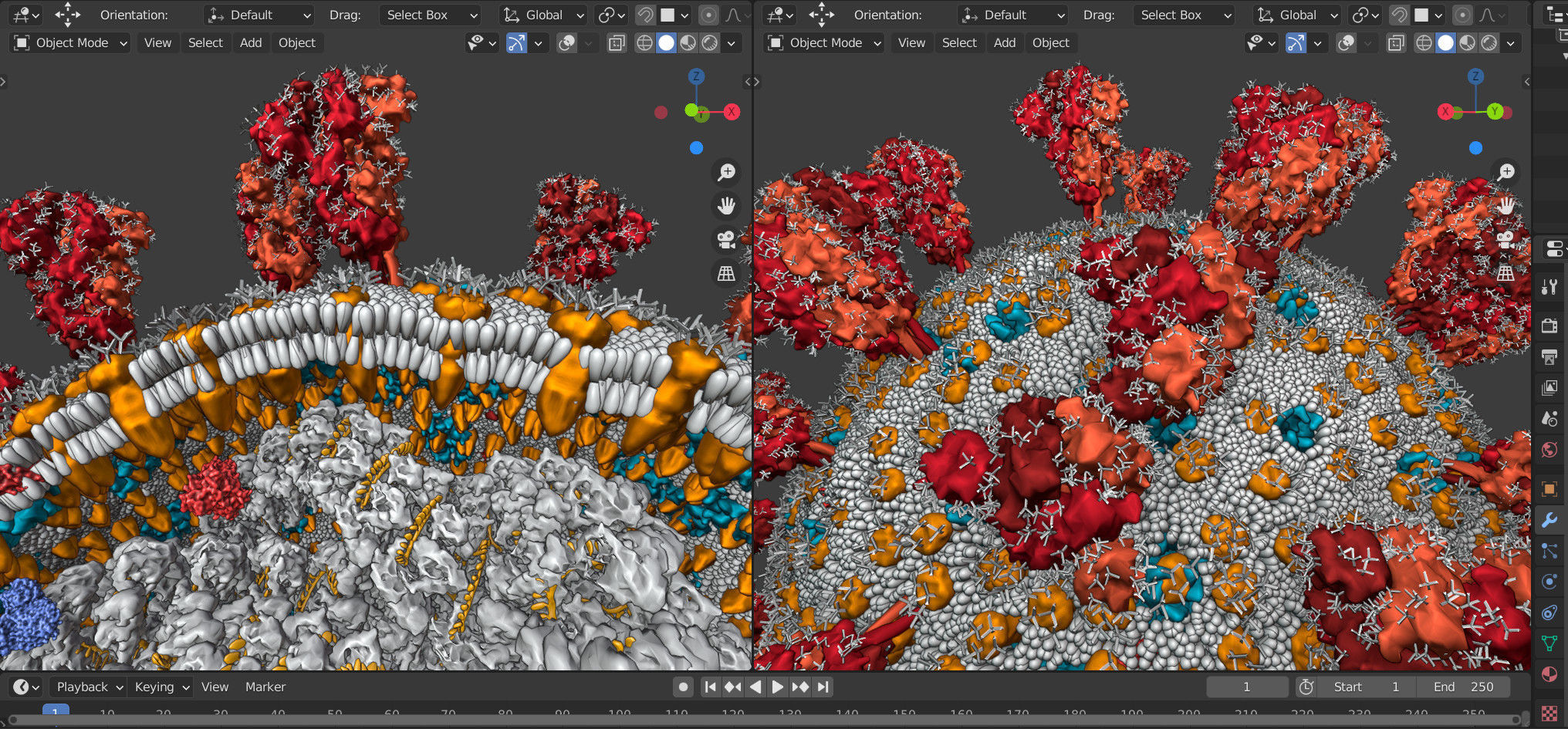Open View menu in left viewport
This screenshot has width=1568, height=729.
pos(157,43)
